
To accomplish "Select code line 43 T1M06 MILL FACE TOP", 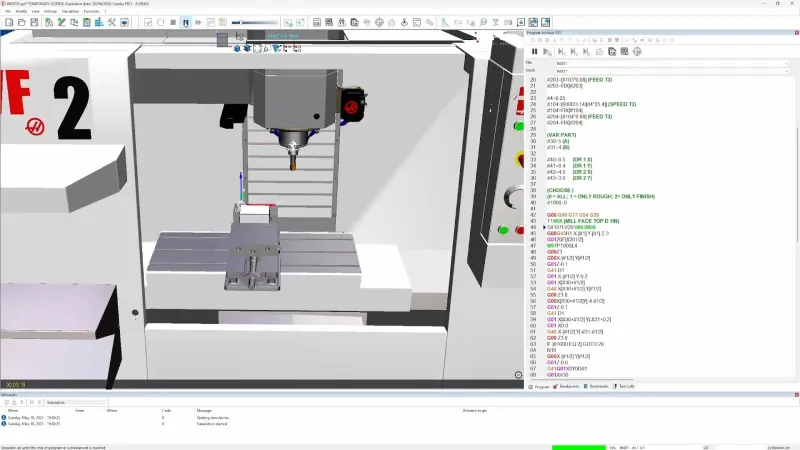I will [x=583, y=221].
